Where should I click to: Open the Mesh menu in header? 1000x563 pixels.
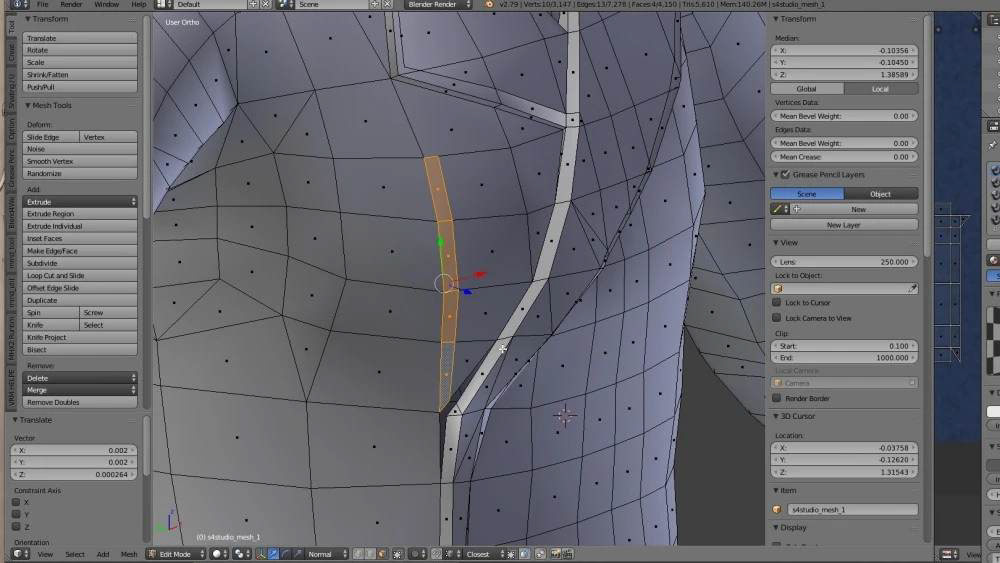[x=129, y=554]
